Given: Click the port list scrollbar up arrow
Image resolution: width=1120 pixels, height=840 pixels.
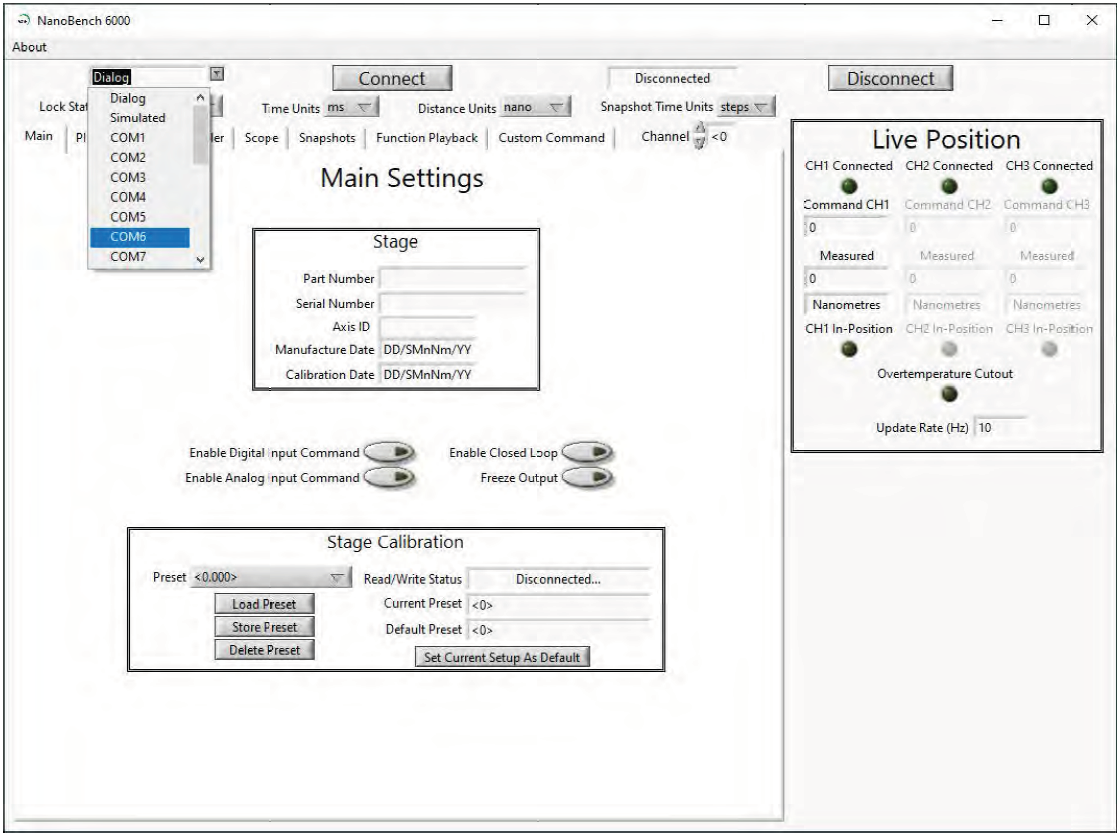Looking at the screenshot, I should coord(201,97).
